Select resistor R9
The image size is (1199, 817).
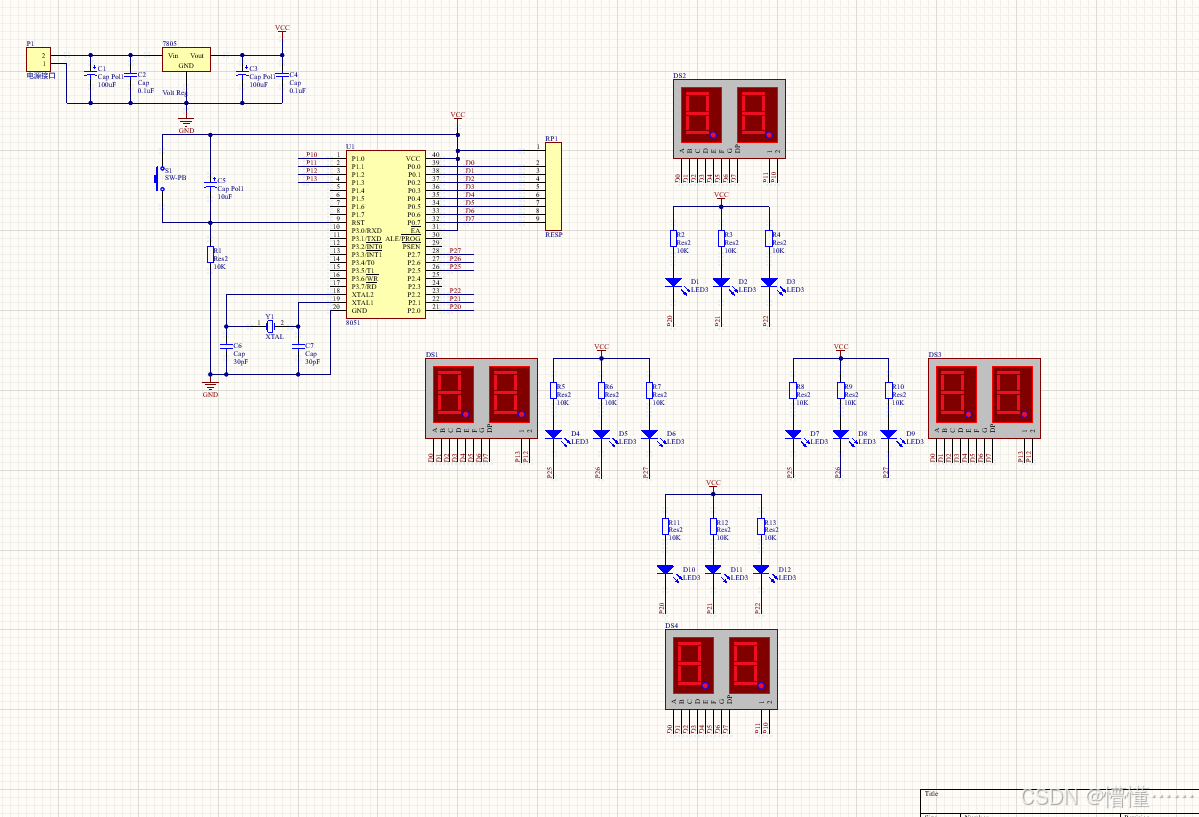[841, 391]
